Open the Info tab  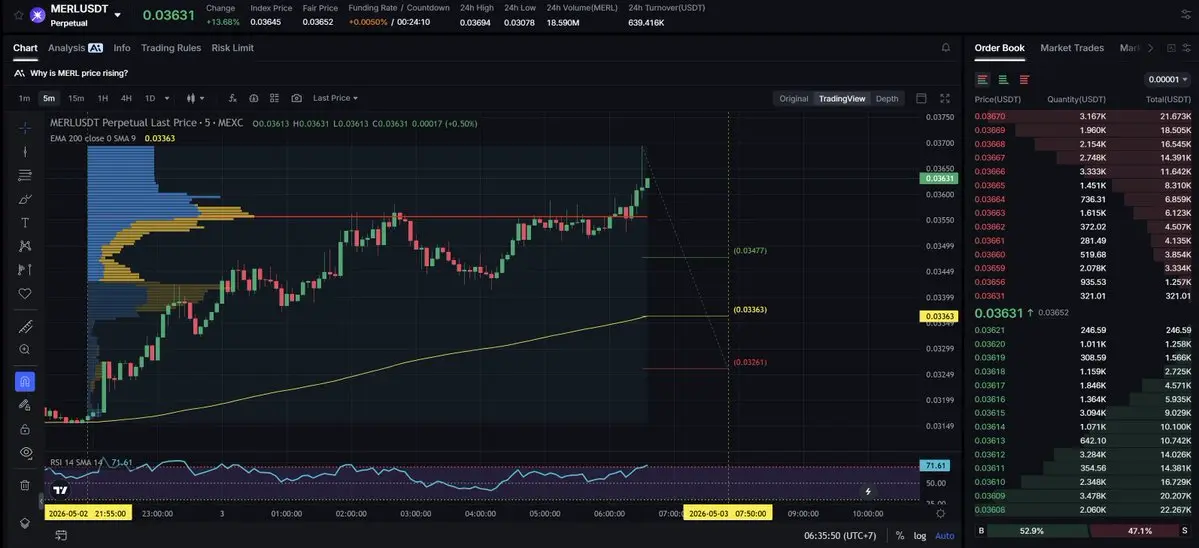click(x=122, y=47)
